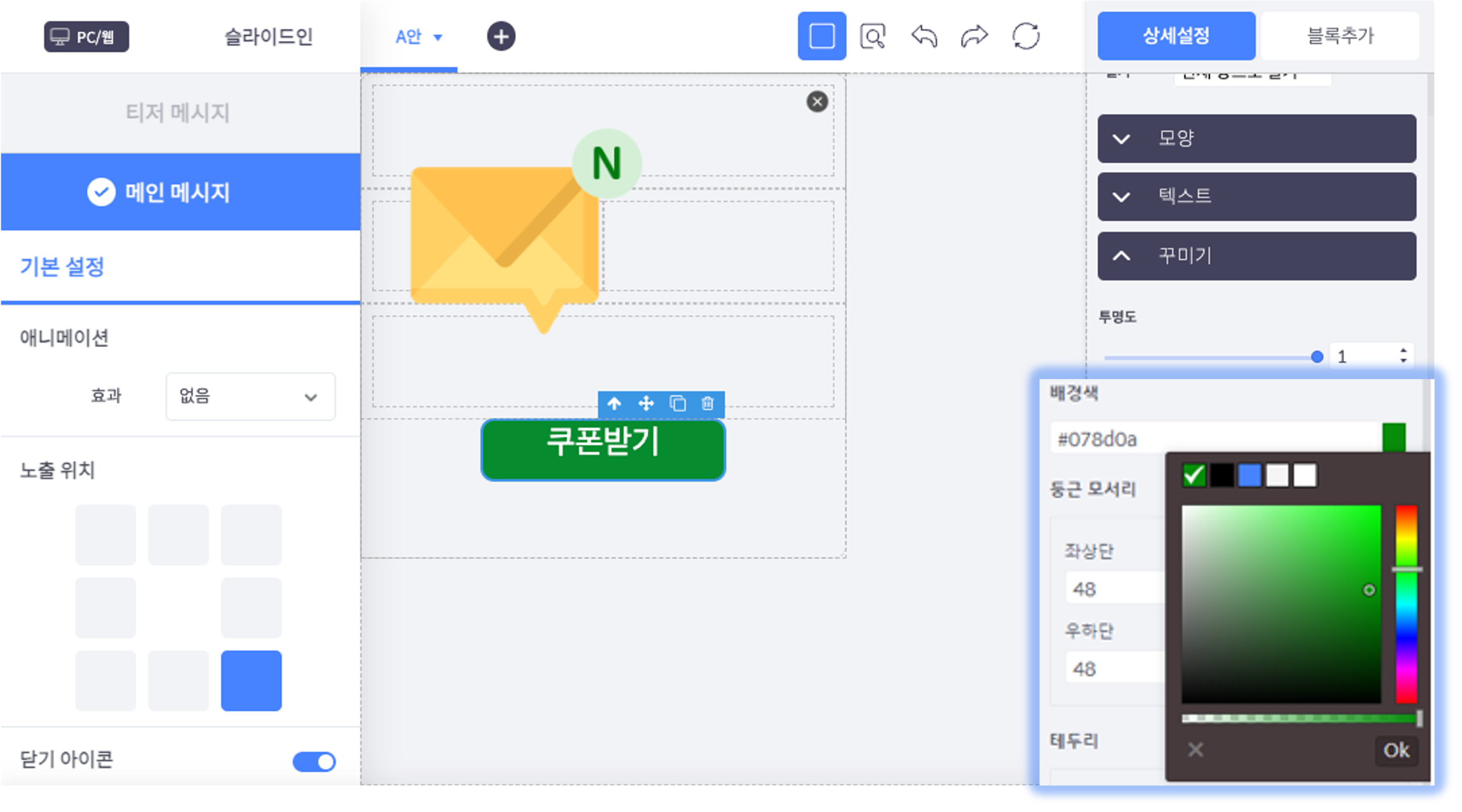The height and width of the screenshot is (812, 1462).
Task: Select the 티저 메시지 tab
Action: [x=178, y=113]
